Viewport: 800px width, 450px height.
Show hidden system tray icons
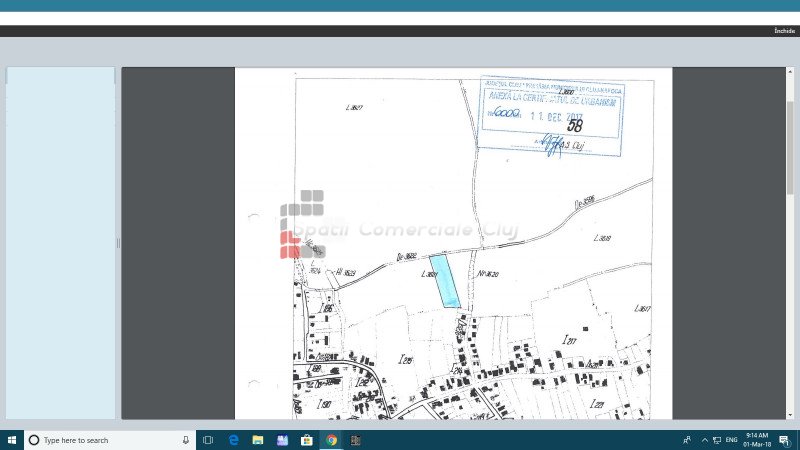point(704,440)
